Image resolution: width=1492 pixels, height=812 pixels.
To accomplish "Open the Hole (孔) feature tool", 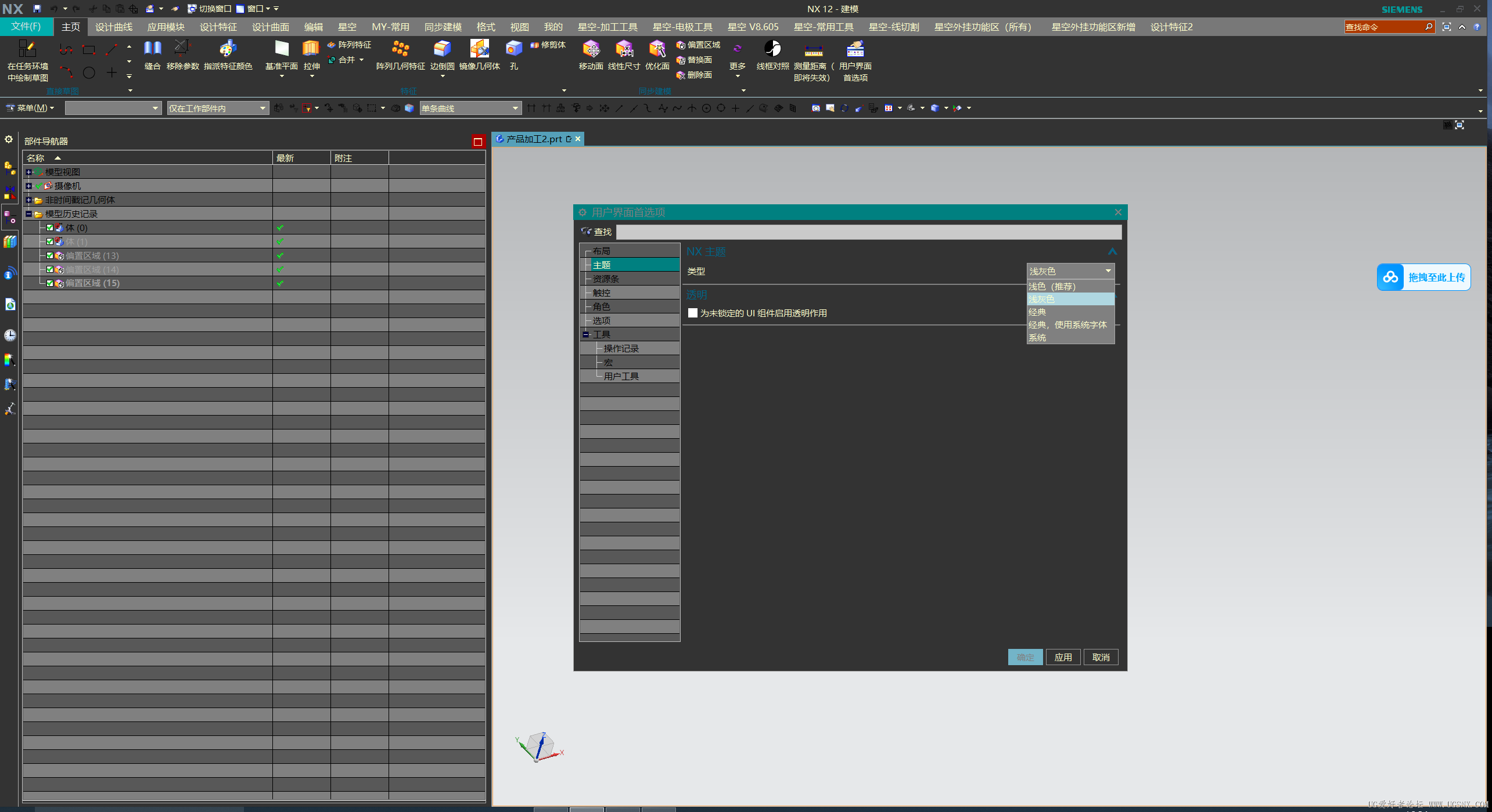I will [x=513, y=49].
